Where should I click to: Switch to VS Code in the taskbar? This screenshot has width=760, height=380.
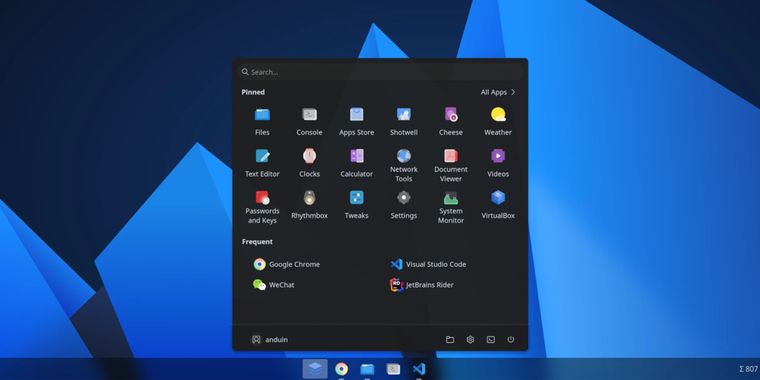pos(419,369)
